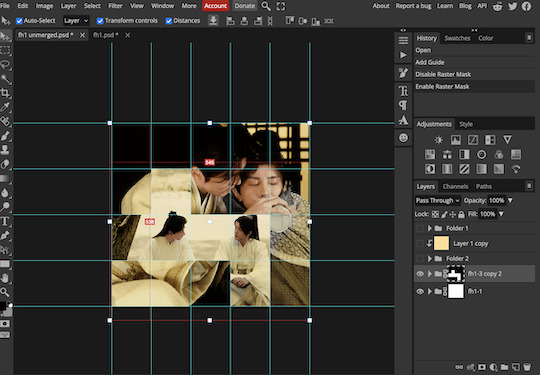540x375 pixels.
Task: Open the Filter menu
Action: (x=115, y=6)
